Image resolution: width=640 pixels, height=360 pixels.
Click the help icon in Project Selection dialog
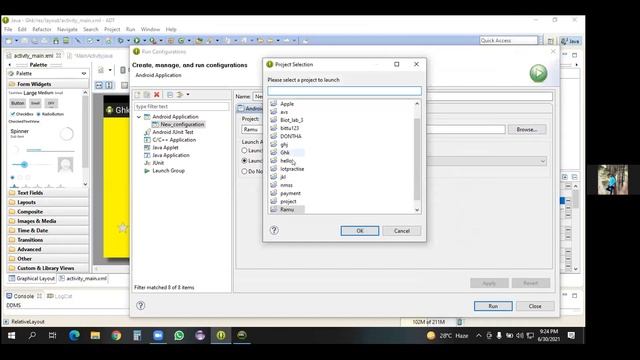click(x=274, y=230)
